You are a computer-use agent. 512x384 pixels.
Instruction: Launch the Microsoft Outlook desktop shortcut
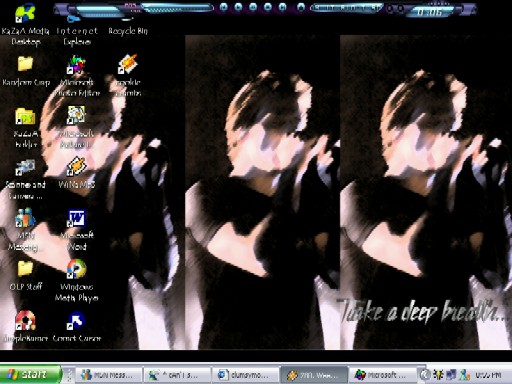click(77, 127)
